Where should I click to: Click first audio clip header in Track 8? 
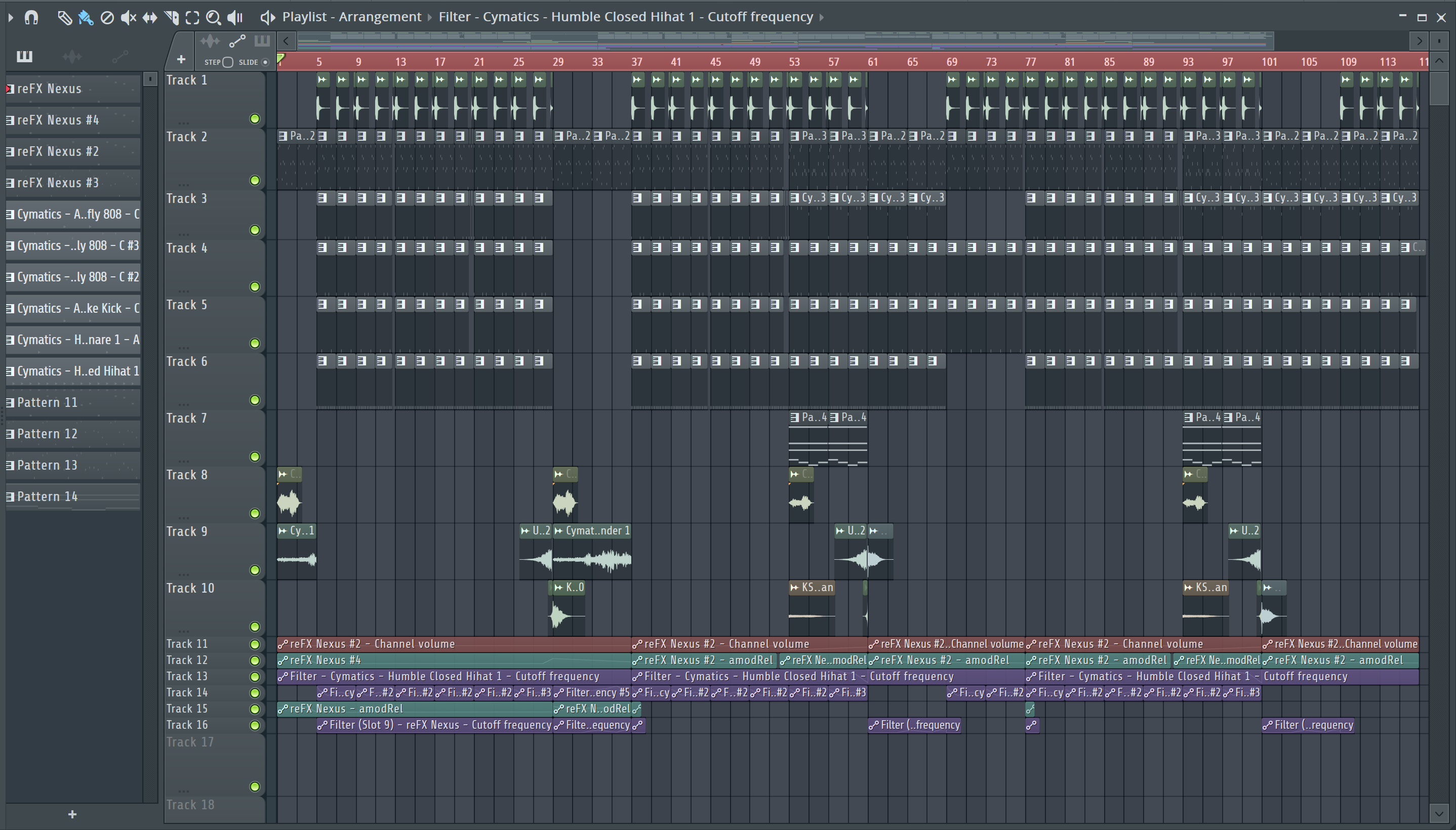289,474
